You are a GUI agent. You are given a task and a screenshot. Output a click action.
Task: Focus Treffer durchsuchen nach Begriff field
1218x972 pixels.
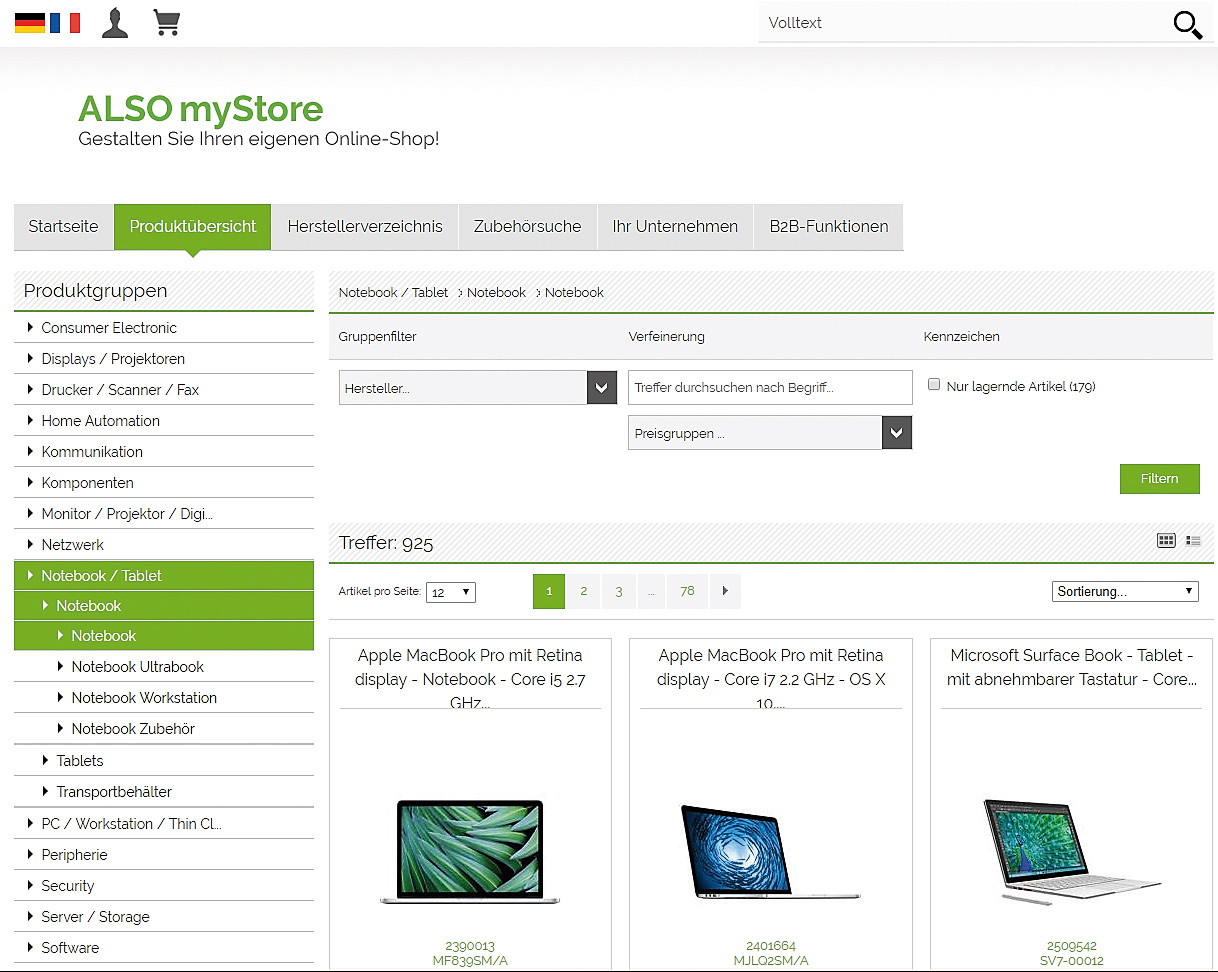pyautogui.click(x=770, y=388)
